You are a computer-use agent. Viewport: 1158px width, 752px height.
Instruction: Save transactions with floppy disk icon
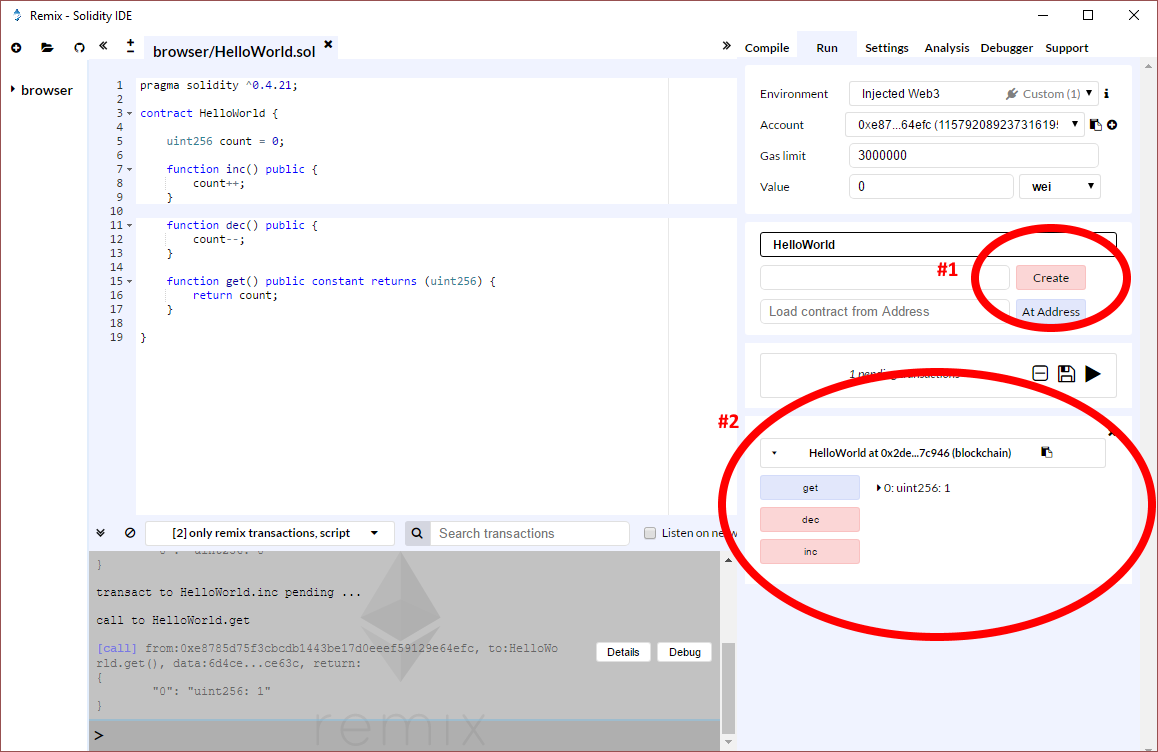1066,374
